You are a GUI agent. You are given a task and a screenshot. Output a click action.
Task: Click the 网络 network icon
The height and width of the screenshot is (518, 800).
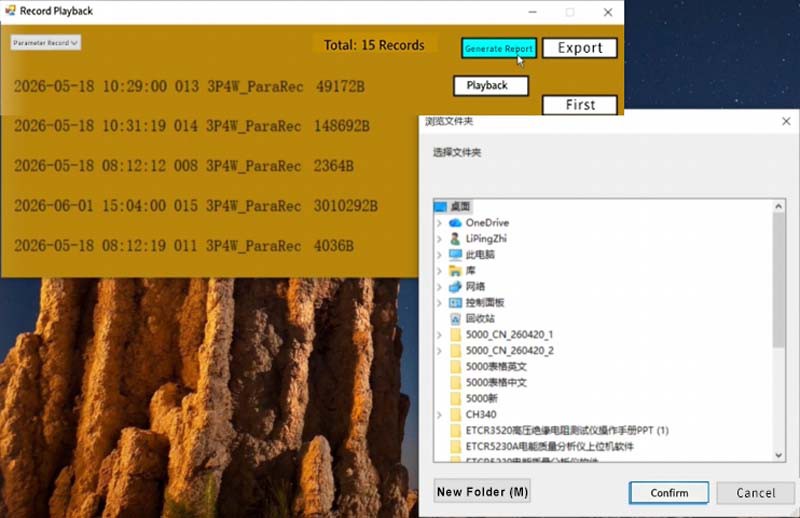455,286
